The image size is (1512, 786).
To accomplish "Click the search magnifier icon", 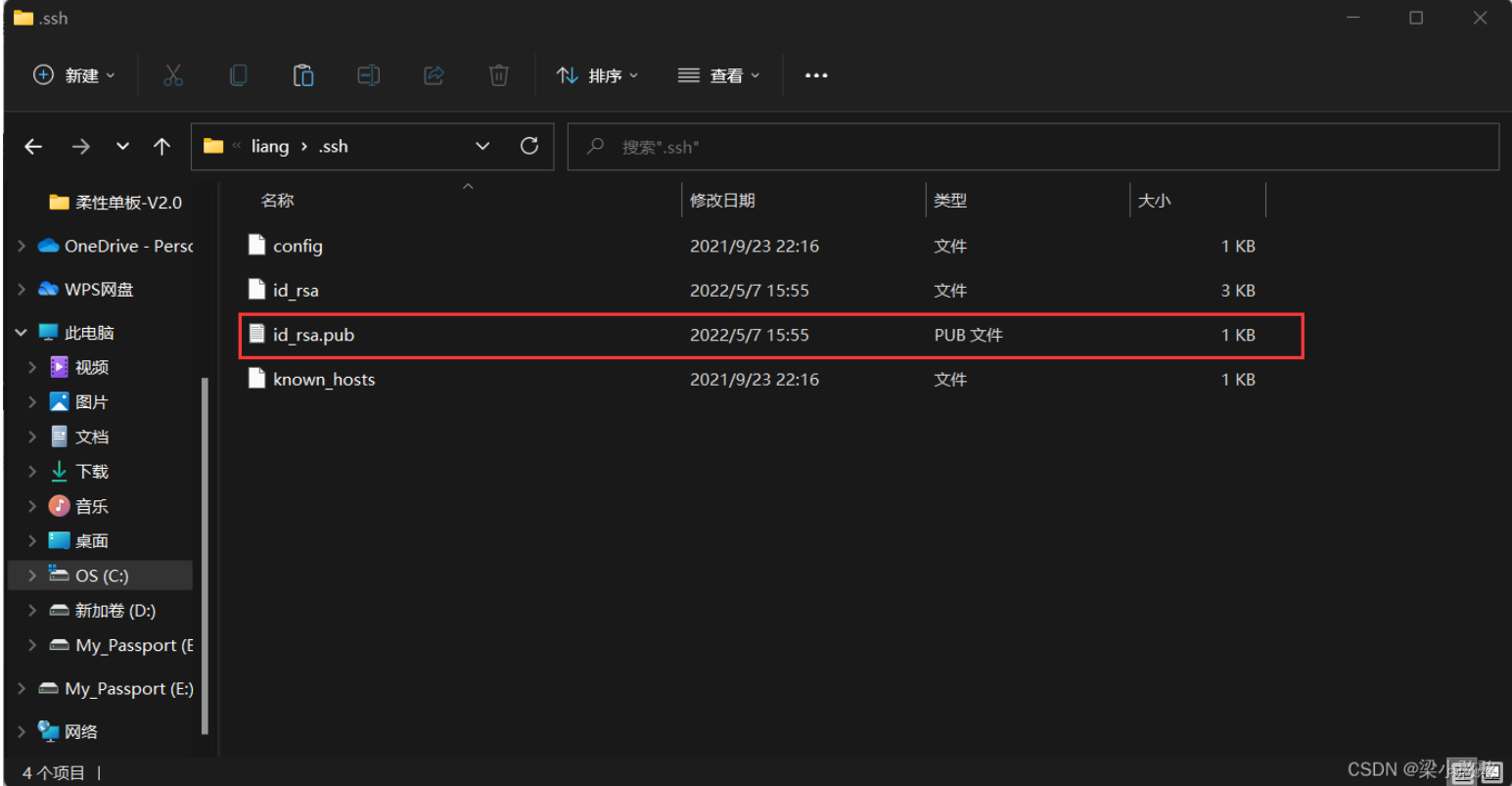I will coord(595,146).
